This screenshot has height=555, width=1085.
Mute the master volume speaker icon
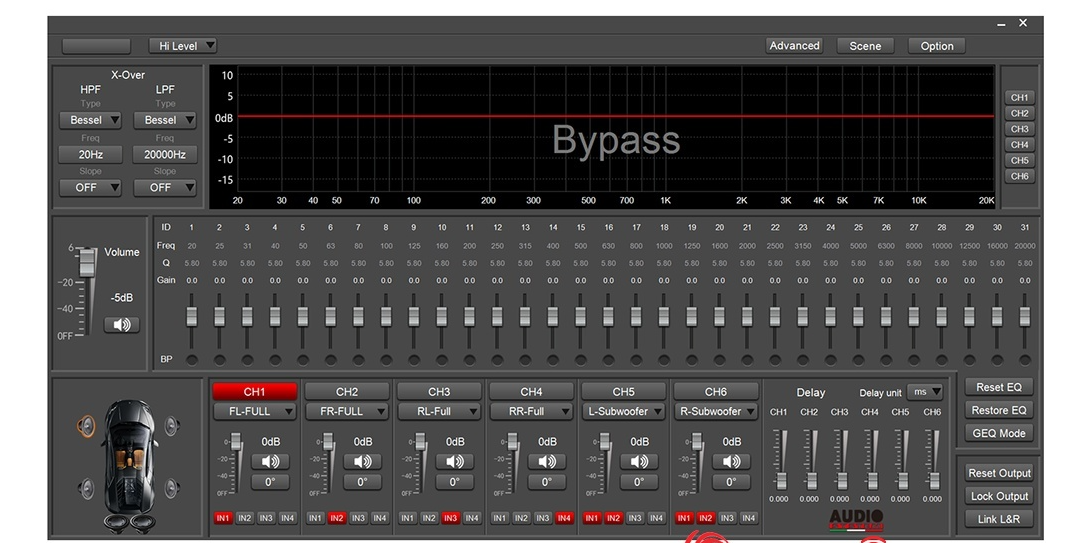click(121, 325)
